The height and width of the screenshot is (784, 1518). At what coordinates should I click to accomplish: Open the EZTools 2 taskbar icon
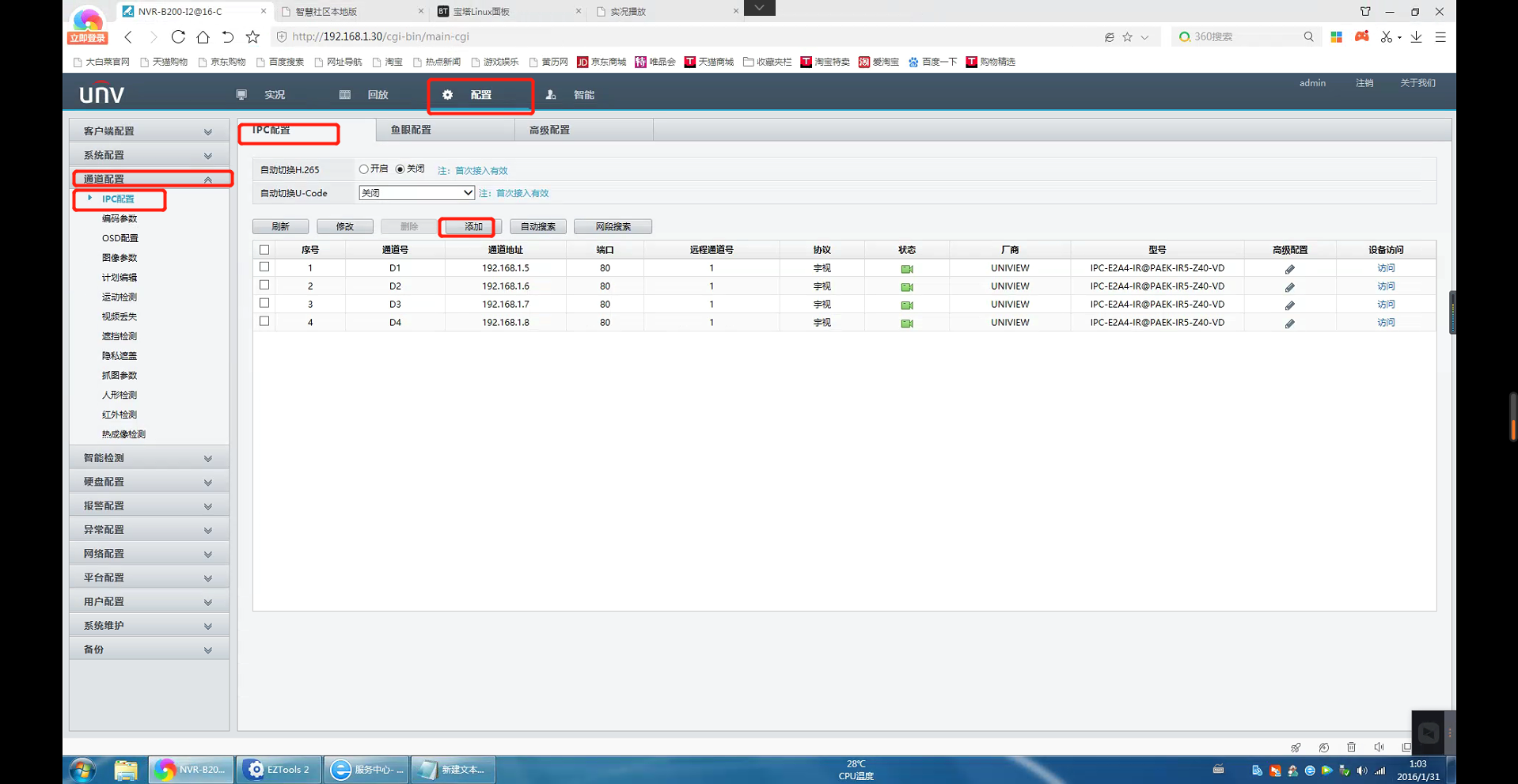tap(279, 769)
